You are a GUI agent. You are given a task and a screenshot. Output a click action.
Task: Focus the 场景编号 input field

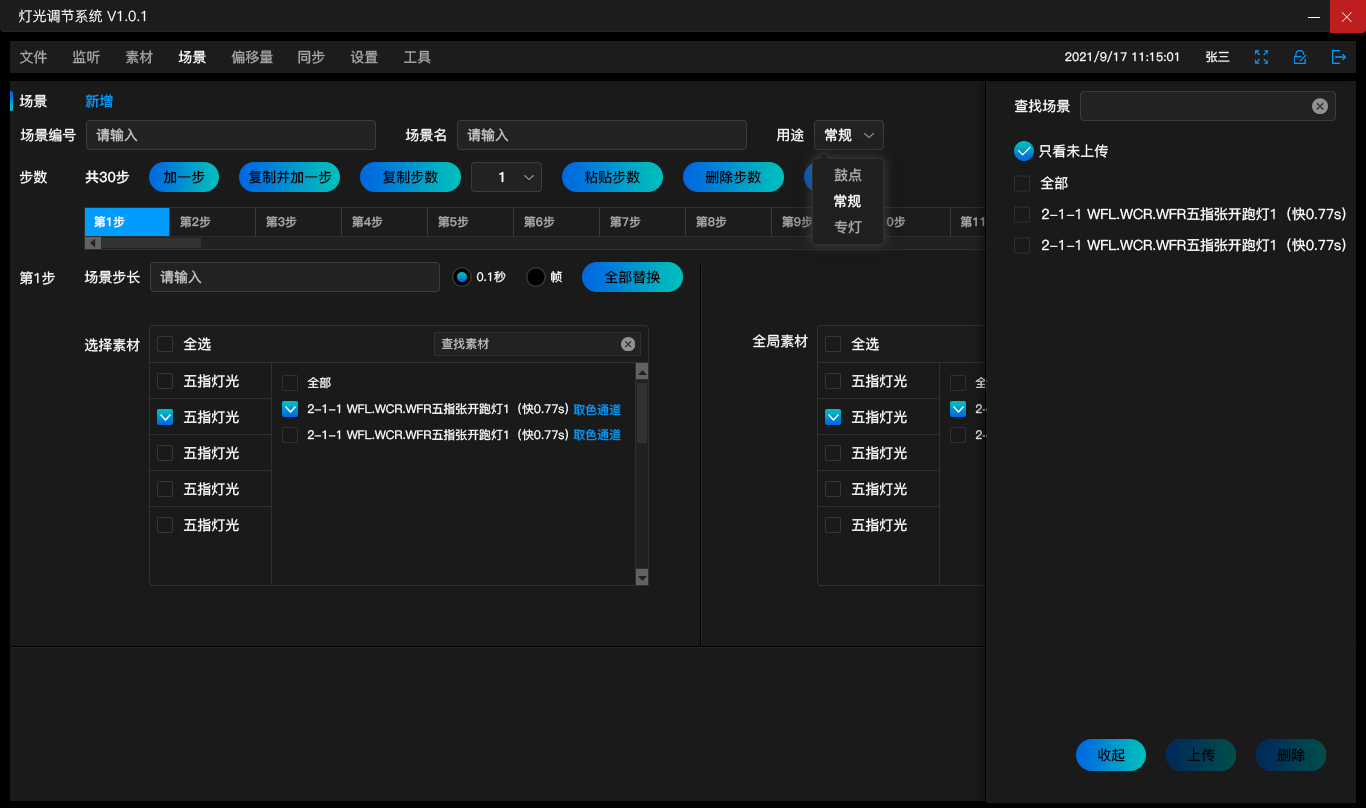[x=231, y=135]
